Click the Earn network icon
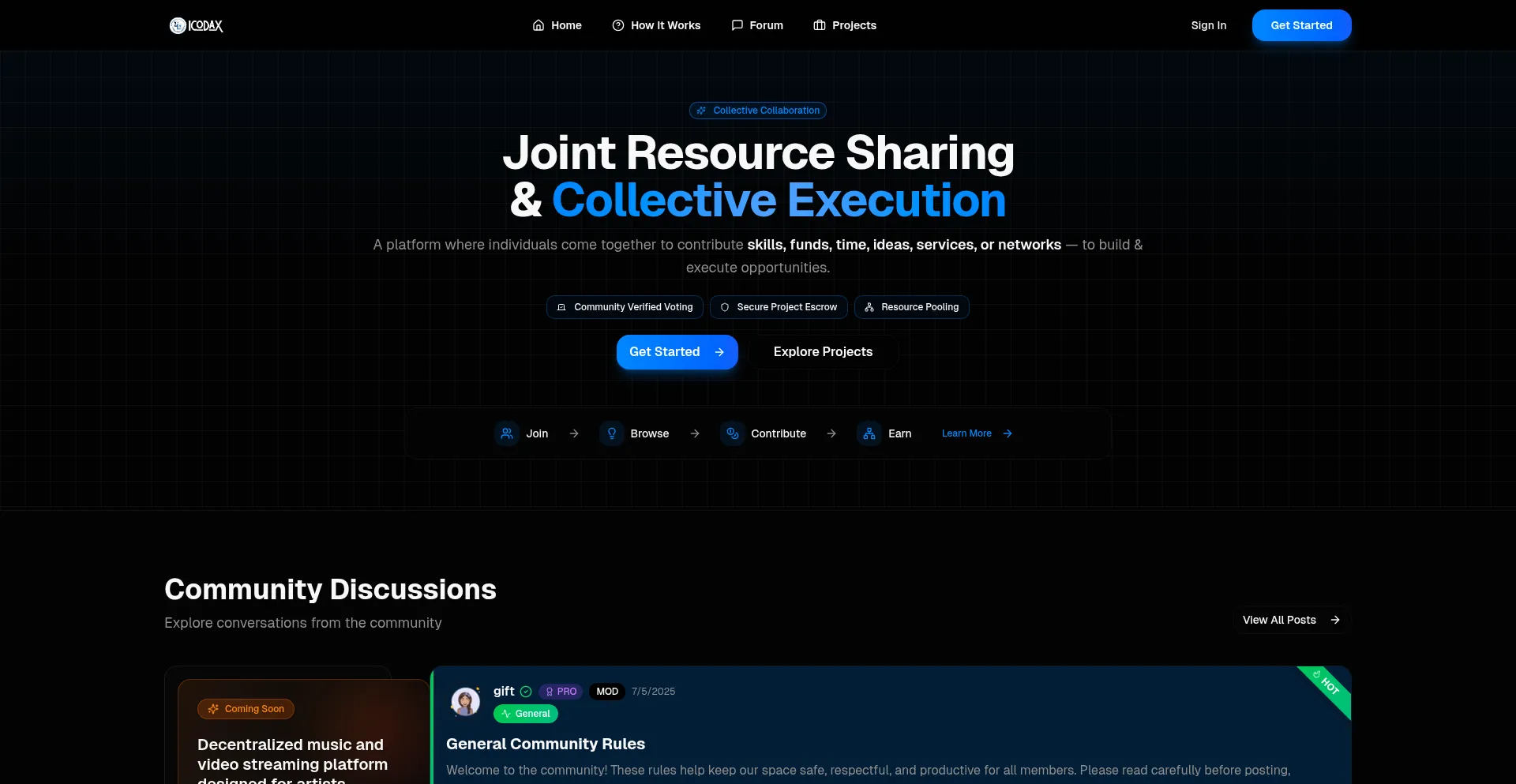 (869, 433)
